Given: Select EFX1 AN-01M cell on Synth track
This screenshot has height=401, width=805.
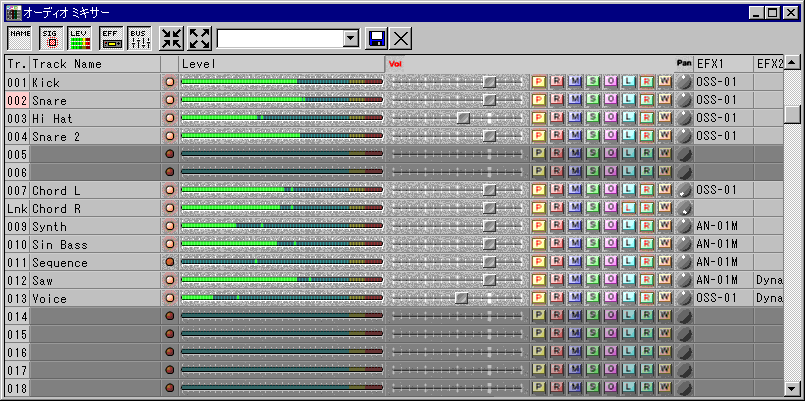Looking at the screenshot, I should 723,226.
